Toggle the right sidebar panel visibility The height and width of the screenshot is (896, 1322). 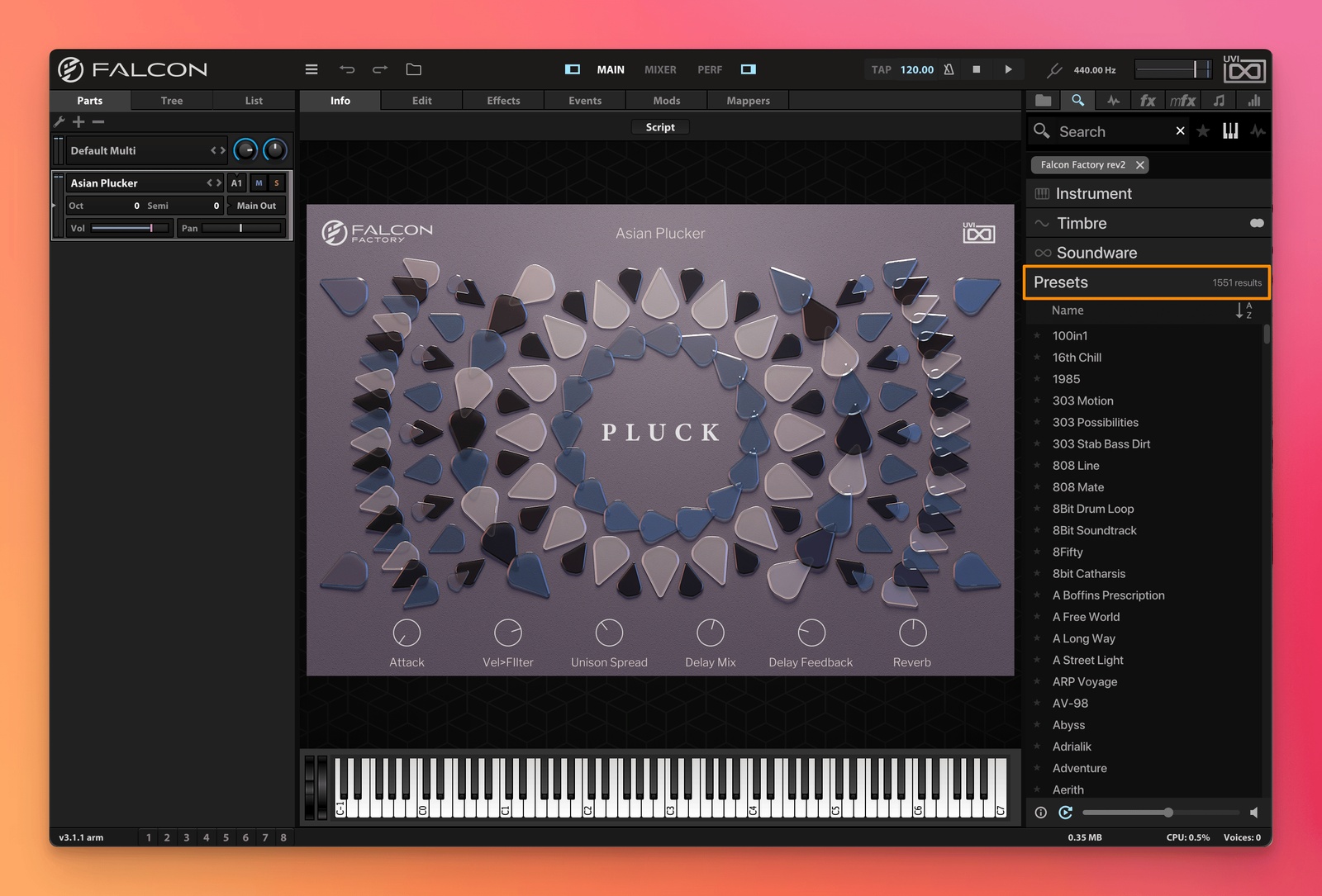[x=748, y=69]
